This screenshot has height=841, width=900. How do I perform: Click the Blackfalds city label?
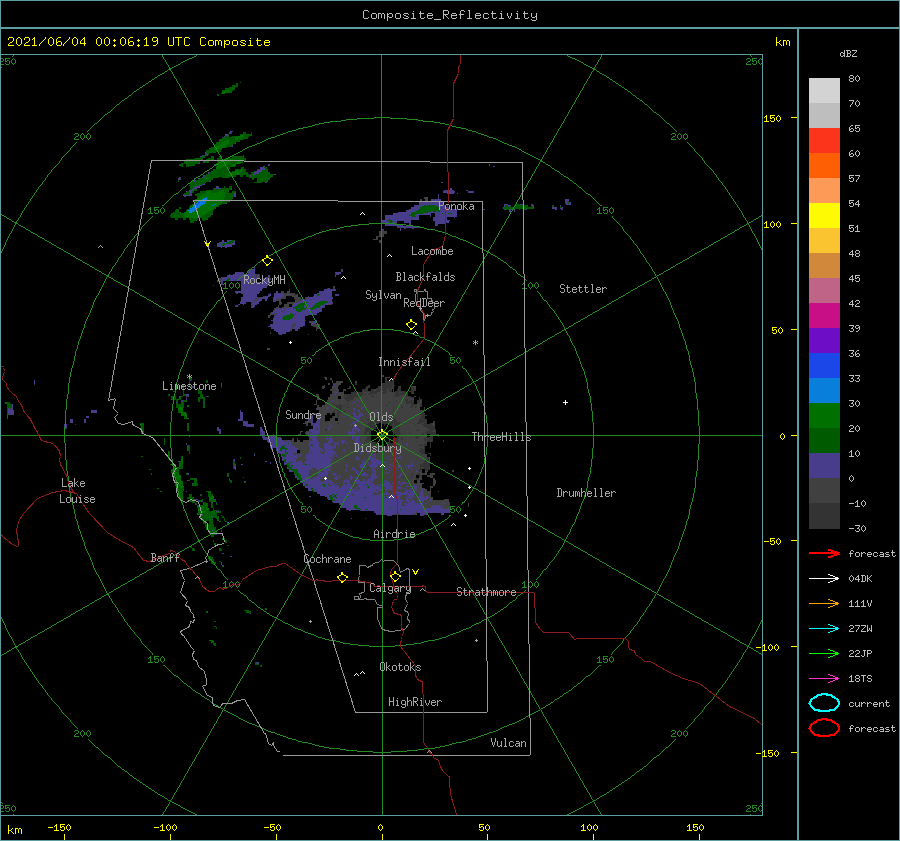click(x=425, y=277)
